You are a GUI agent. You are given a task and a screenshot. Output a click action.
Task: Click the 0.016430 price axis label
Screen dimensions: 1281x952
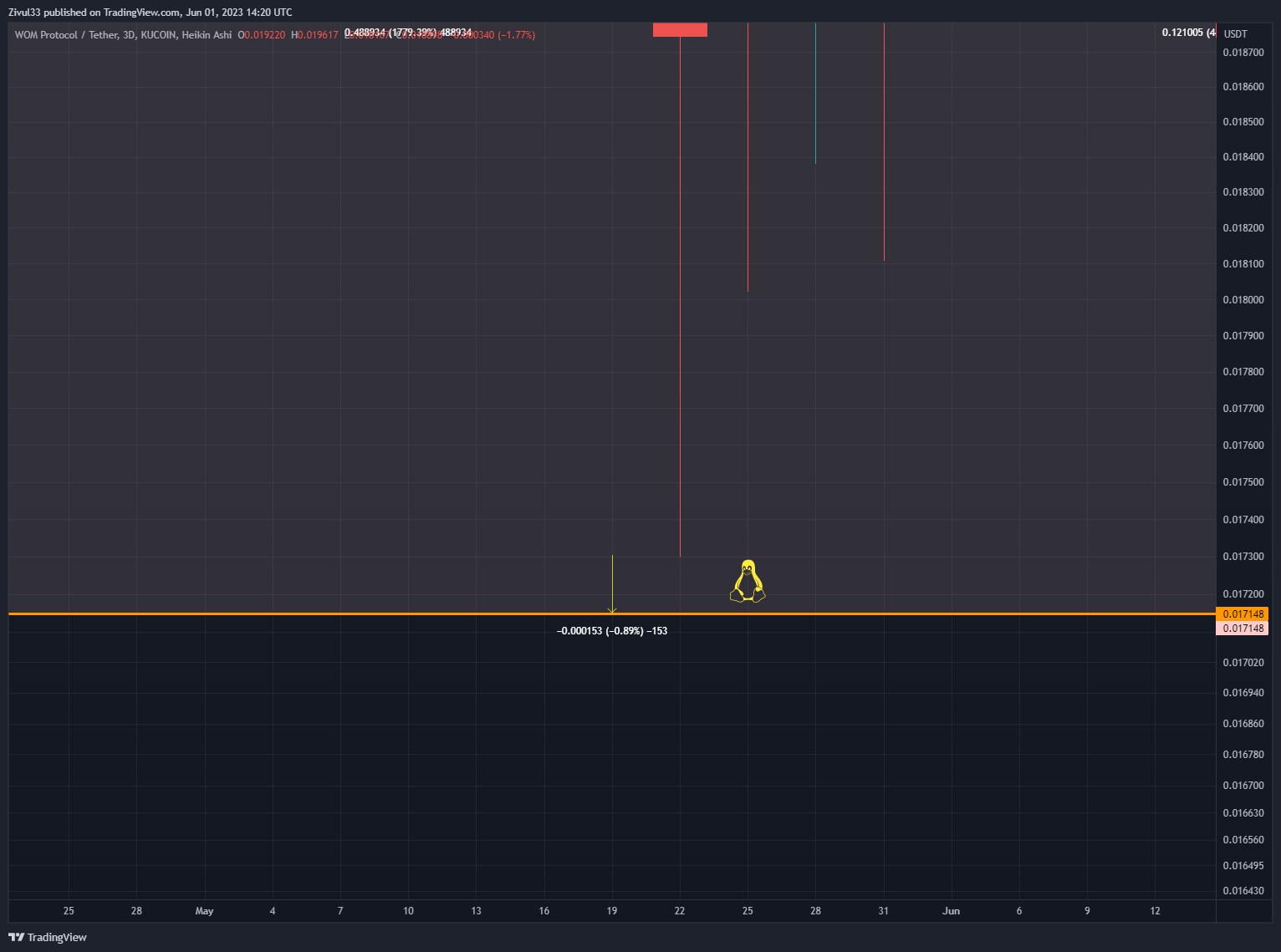pos(1243,891)
